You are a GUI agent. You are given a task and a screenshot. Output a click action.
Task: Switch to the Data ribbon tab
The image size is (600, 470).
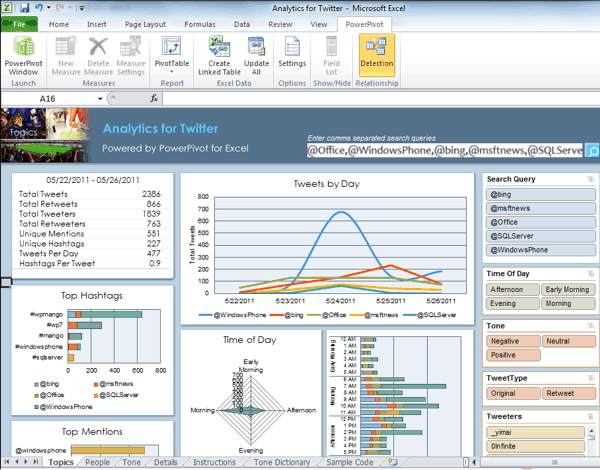point(242,24)
